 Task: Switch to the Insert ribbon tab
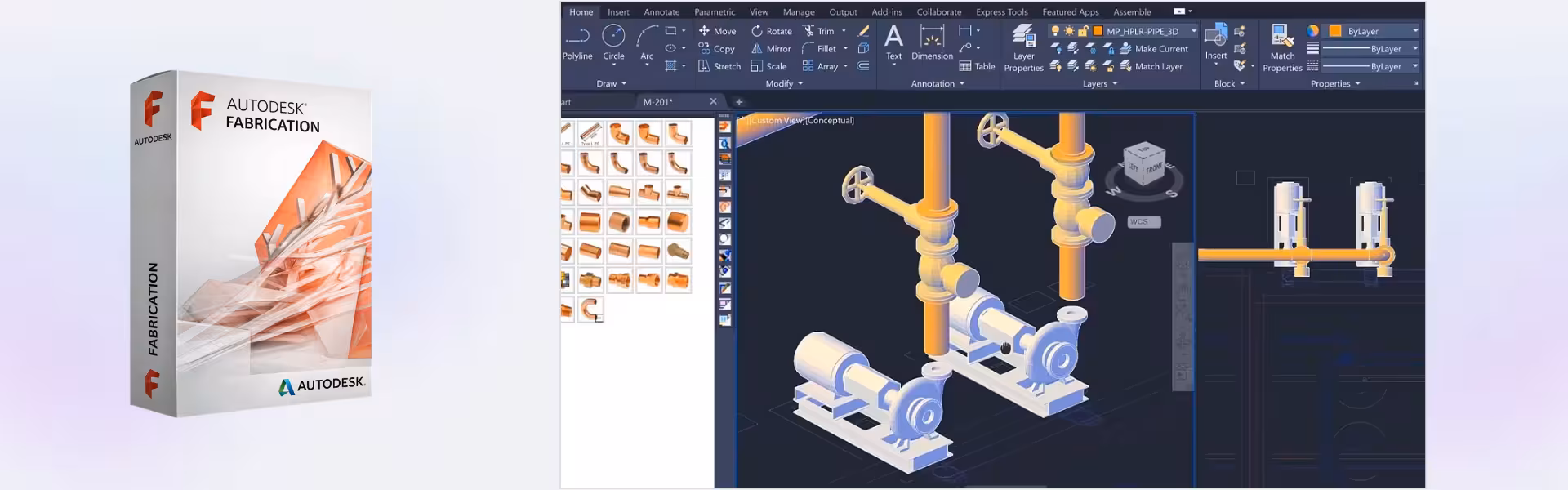point(618,11)
